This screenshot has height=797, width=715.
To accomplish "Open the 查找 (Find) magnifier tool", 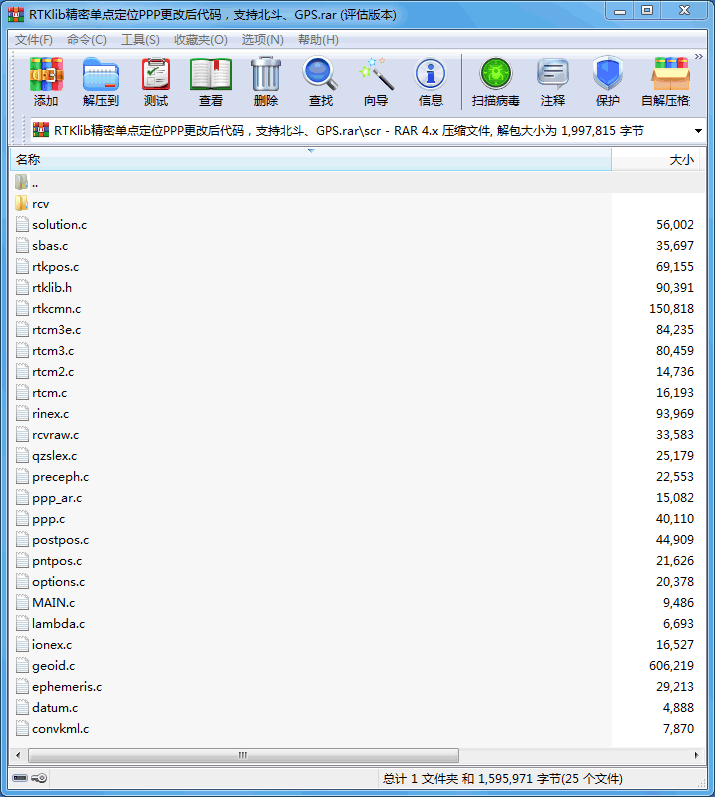I will point(321,82).
